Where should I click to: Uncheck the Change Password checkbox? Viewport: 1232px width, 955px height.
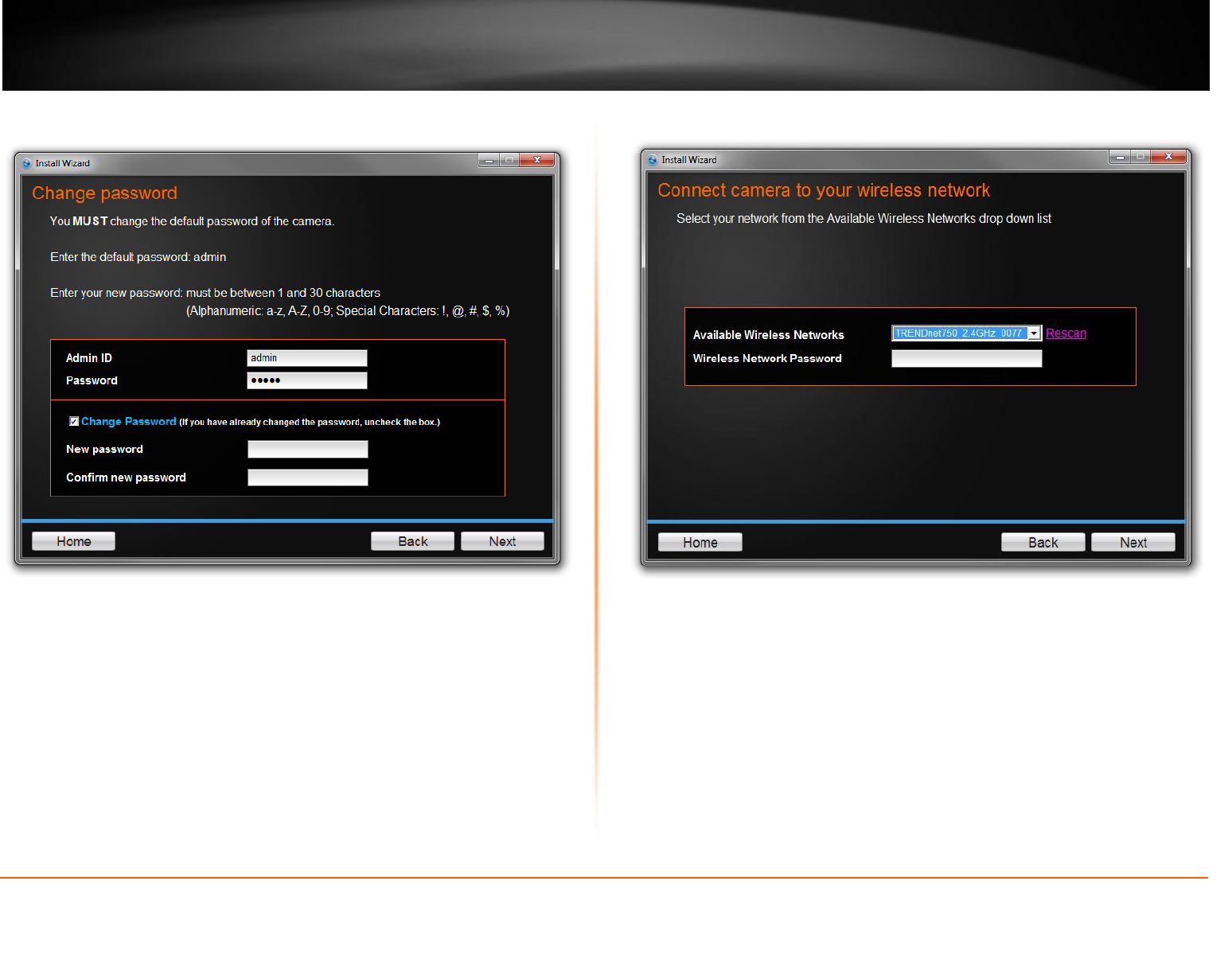pos(74,422)
